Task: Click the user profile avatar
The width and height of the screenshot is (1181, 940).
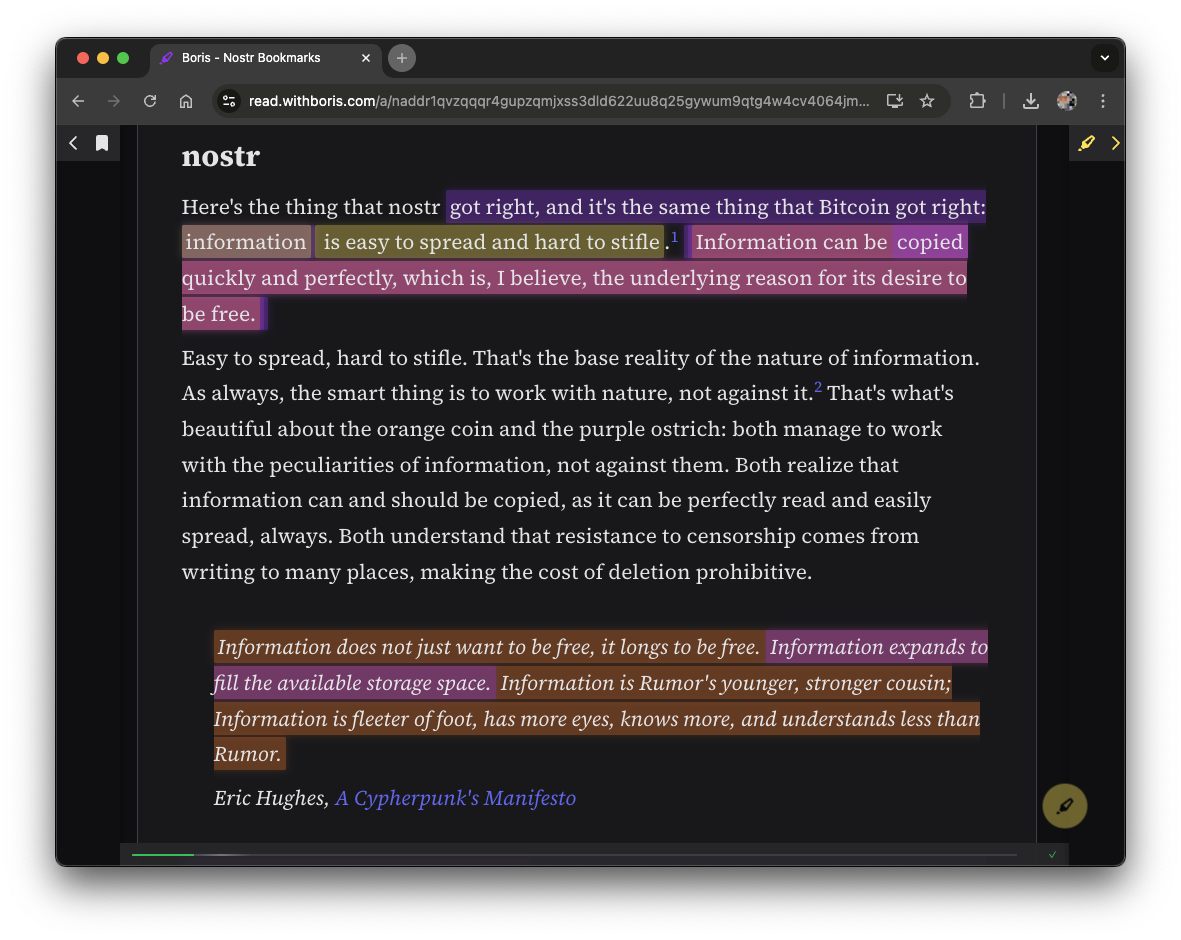Action: click(x=1067, y=101)
